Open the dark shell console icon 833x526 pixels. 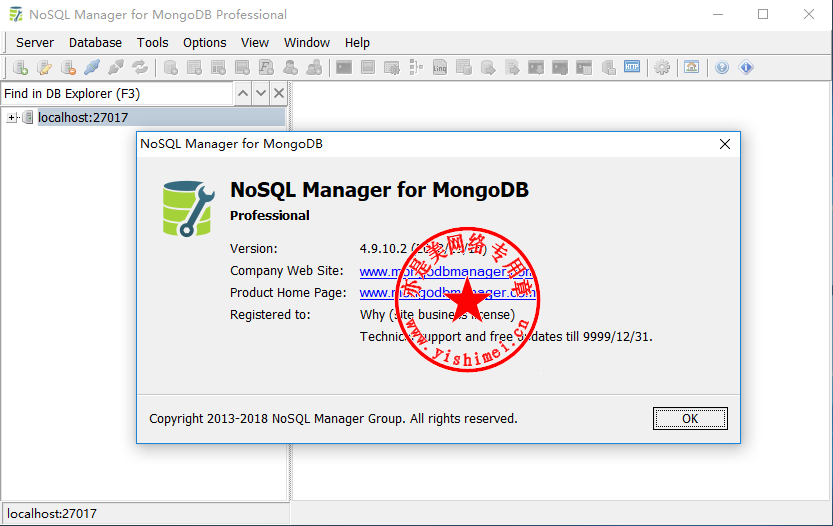point(344,67)
